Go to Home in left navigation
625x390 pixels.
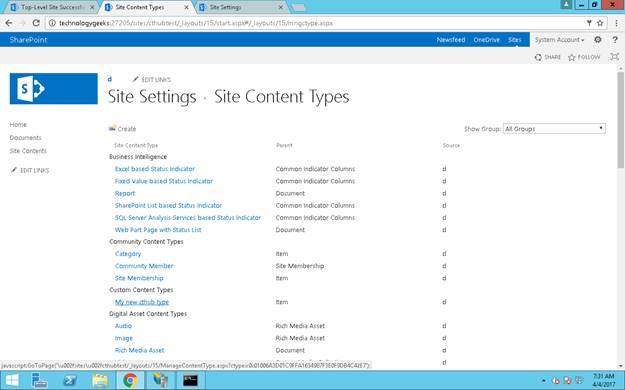[18, 124]
